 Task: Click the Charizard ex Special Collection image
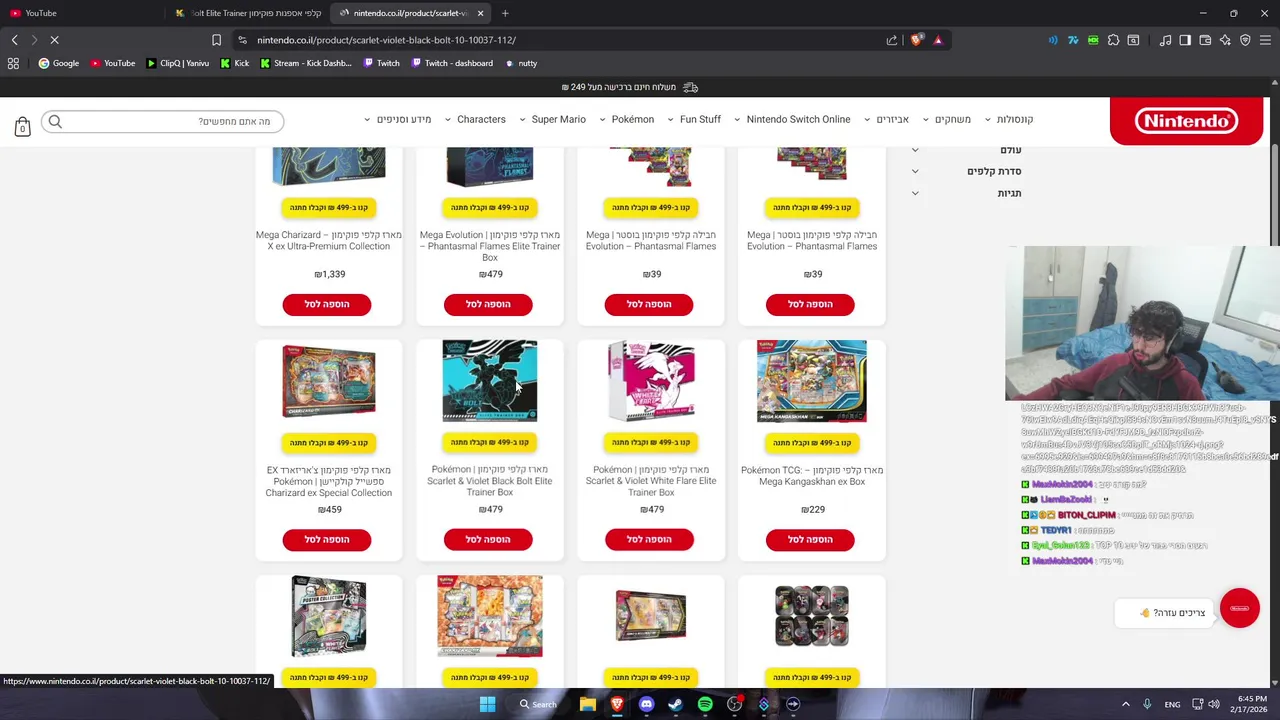click(x=329, y=381)
